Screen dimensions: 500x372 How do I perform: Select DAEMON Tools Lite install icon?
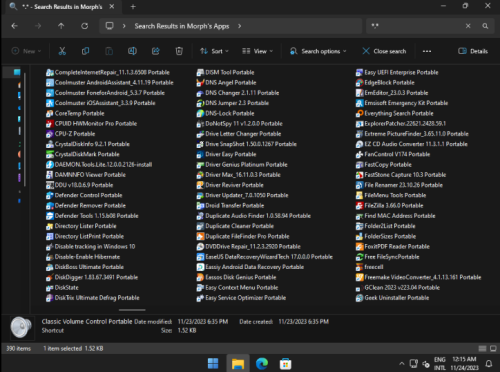(x=50, y=165)
